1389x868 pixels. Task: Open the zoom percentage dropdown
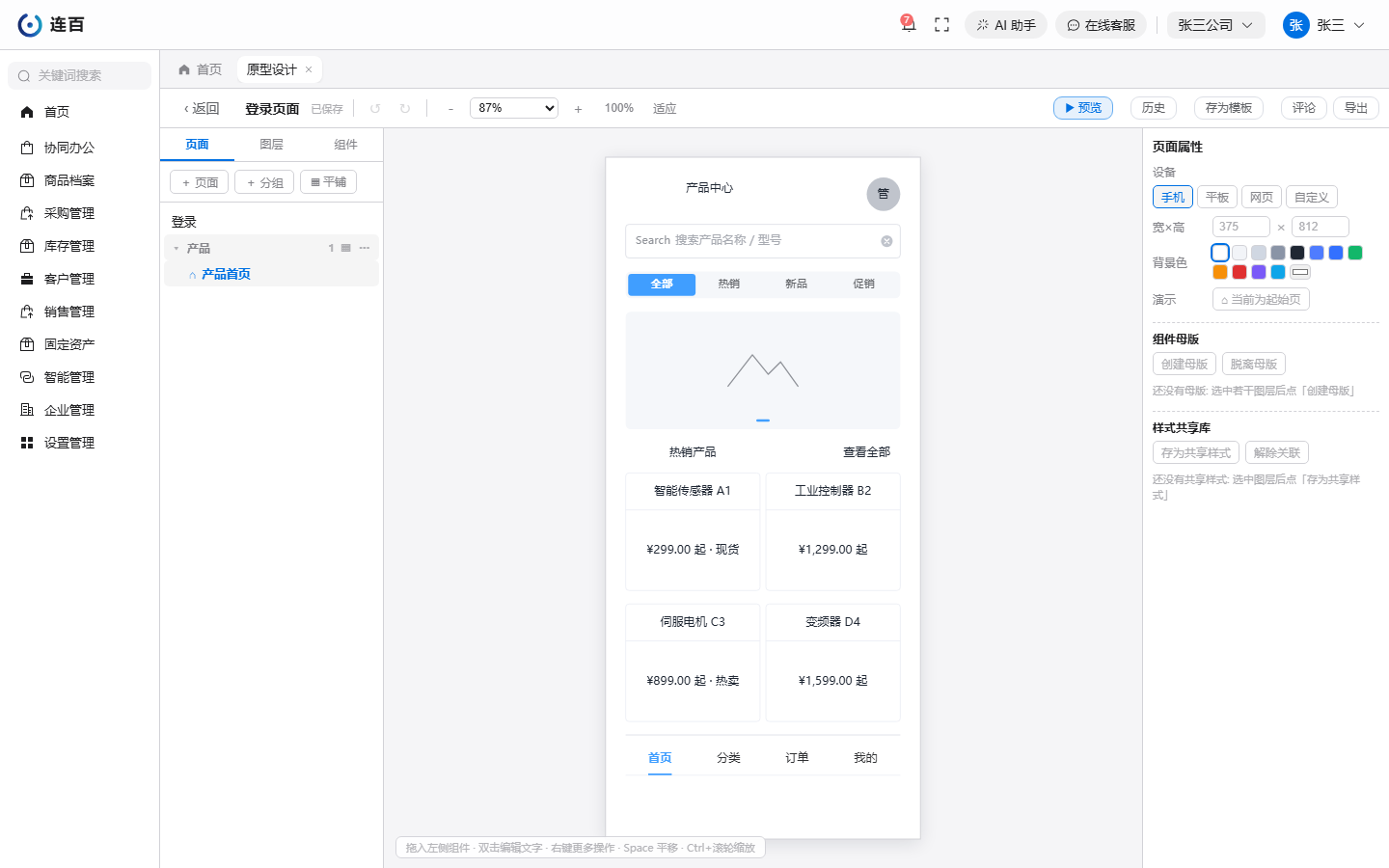click(514, 108)
